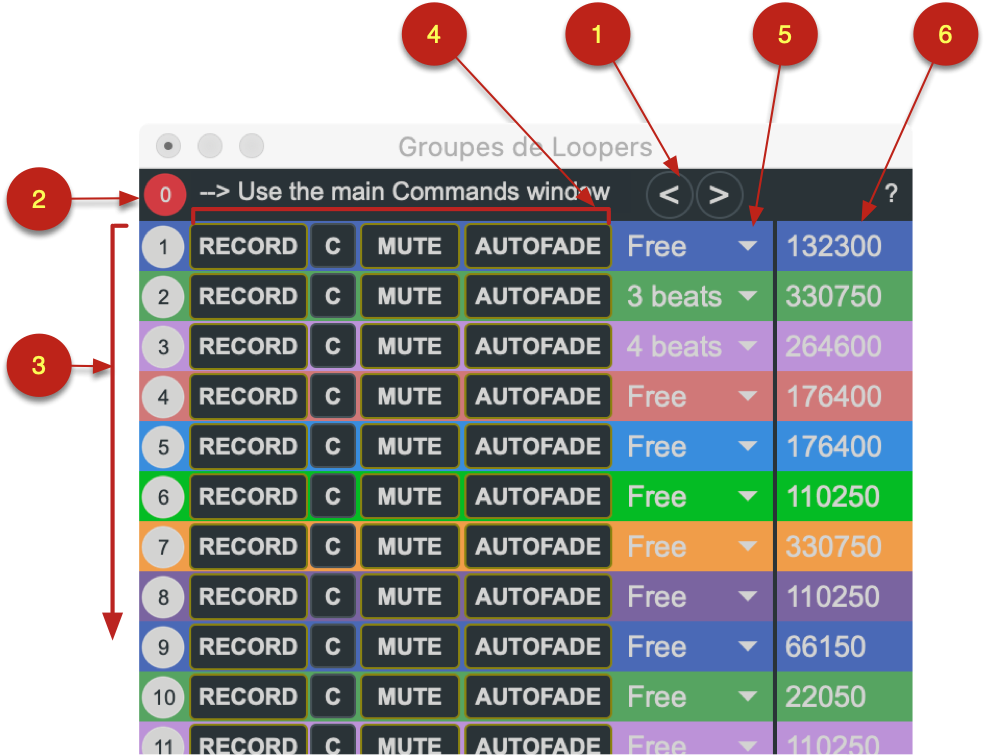
Task: Click the 330750 length value of looper 2
Action: click(834, 297)
